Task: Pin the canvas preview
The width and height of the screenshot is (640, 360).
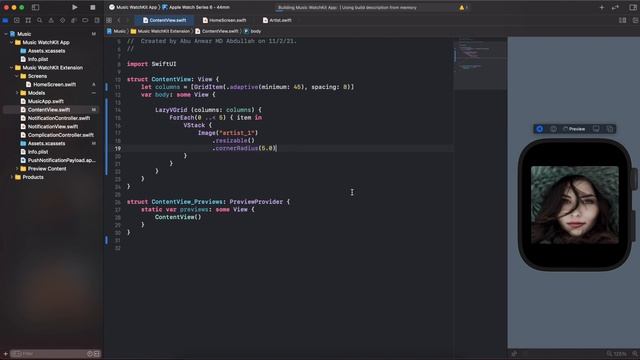Action: [x=514, y=353]
